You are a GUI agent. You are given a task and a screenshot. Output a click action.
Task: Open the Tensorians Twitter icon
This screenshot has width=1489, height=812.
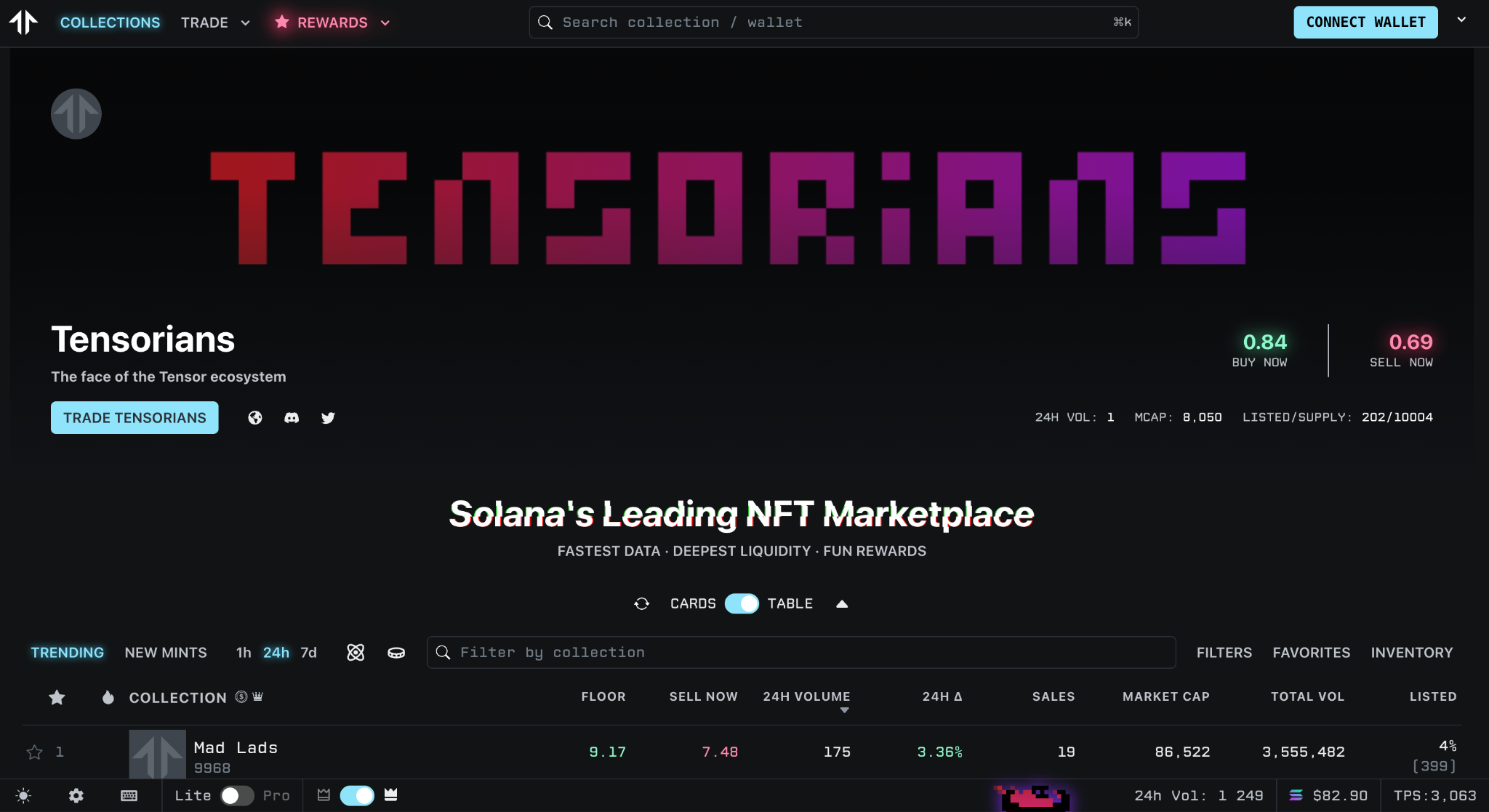point(328,418)
